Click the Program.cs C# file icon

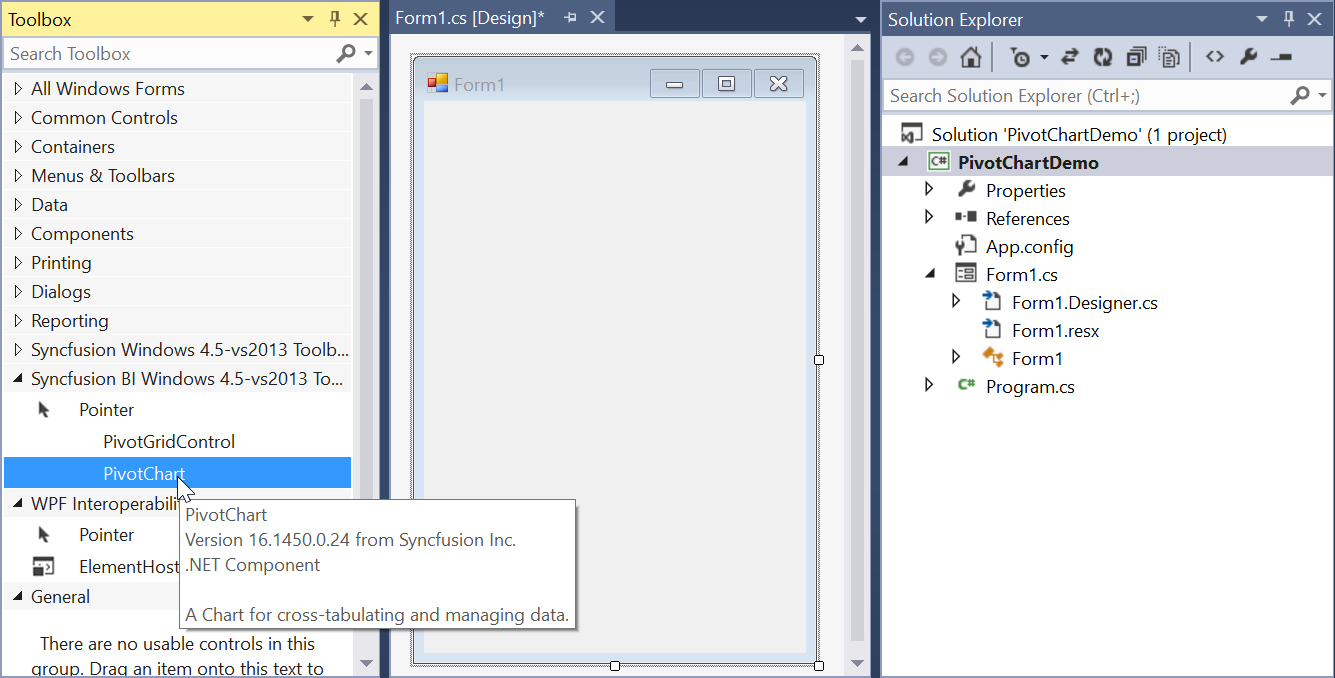[966, 384]
